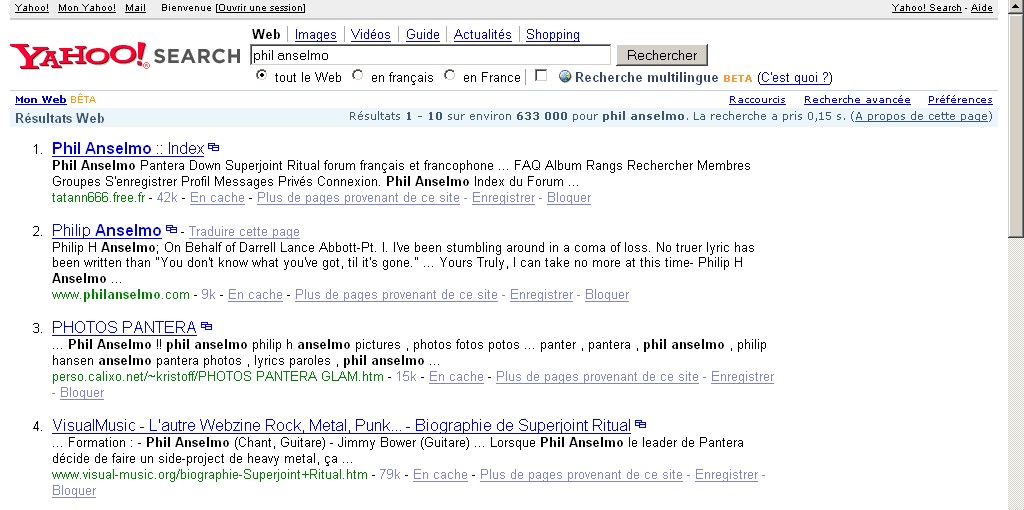1024x510 pixels.
Task: Click 'Plus de pages' link for tatann666.free.fr
Action: 358,197
